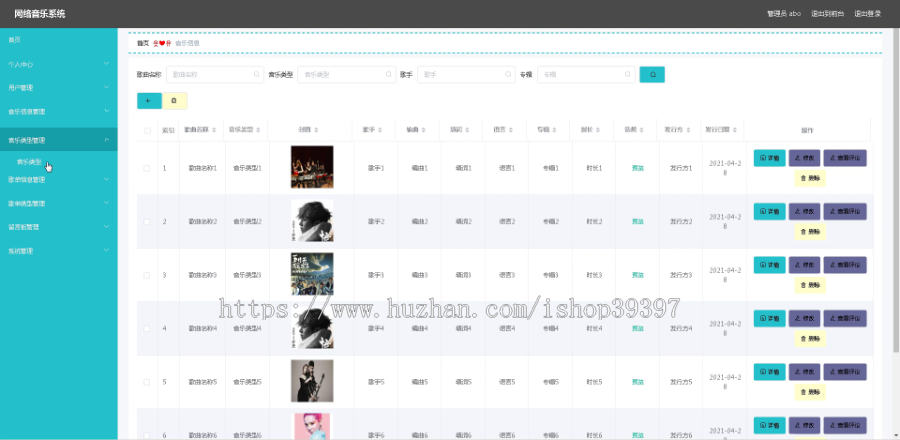The height and width of the screenshot is (440, 900).
Task: Select all rows with header checkbox
Action: click(148, 131)
